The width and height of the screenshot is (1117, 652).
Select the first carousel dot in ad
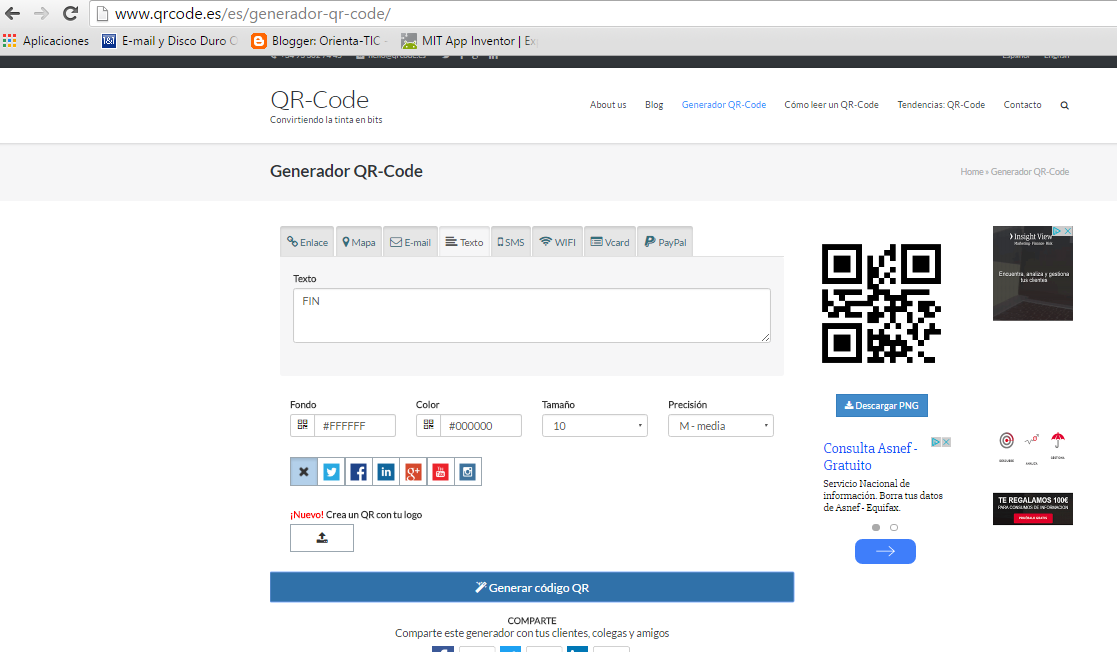pos(876,527)
